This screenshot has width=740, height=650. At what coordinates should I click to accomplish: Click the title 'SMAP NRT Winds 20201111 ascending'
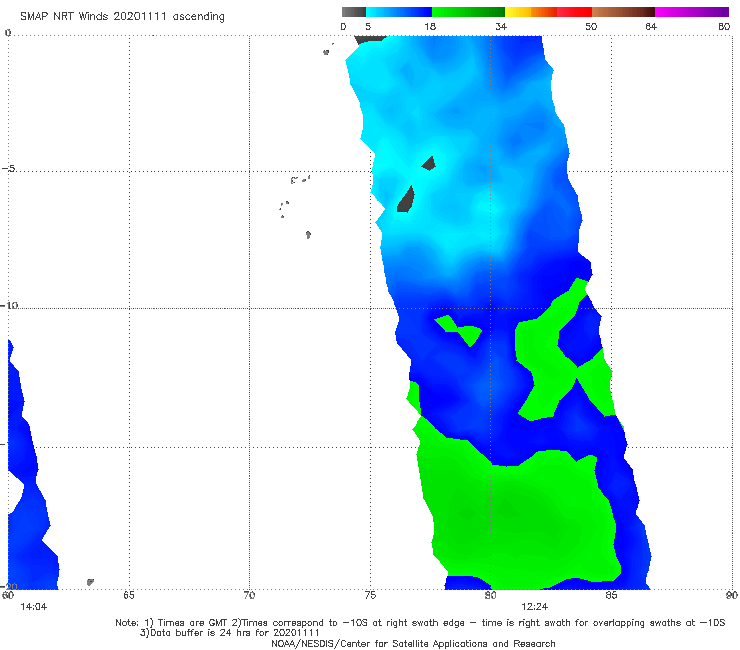click(x=122, y=17)
